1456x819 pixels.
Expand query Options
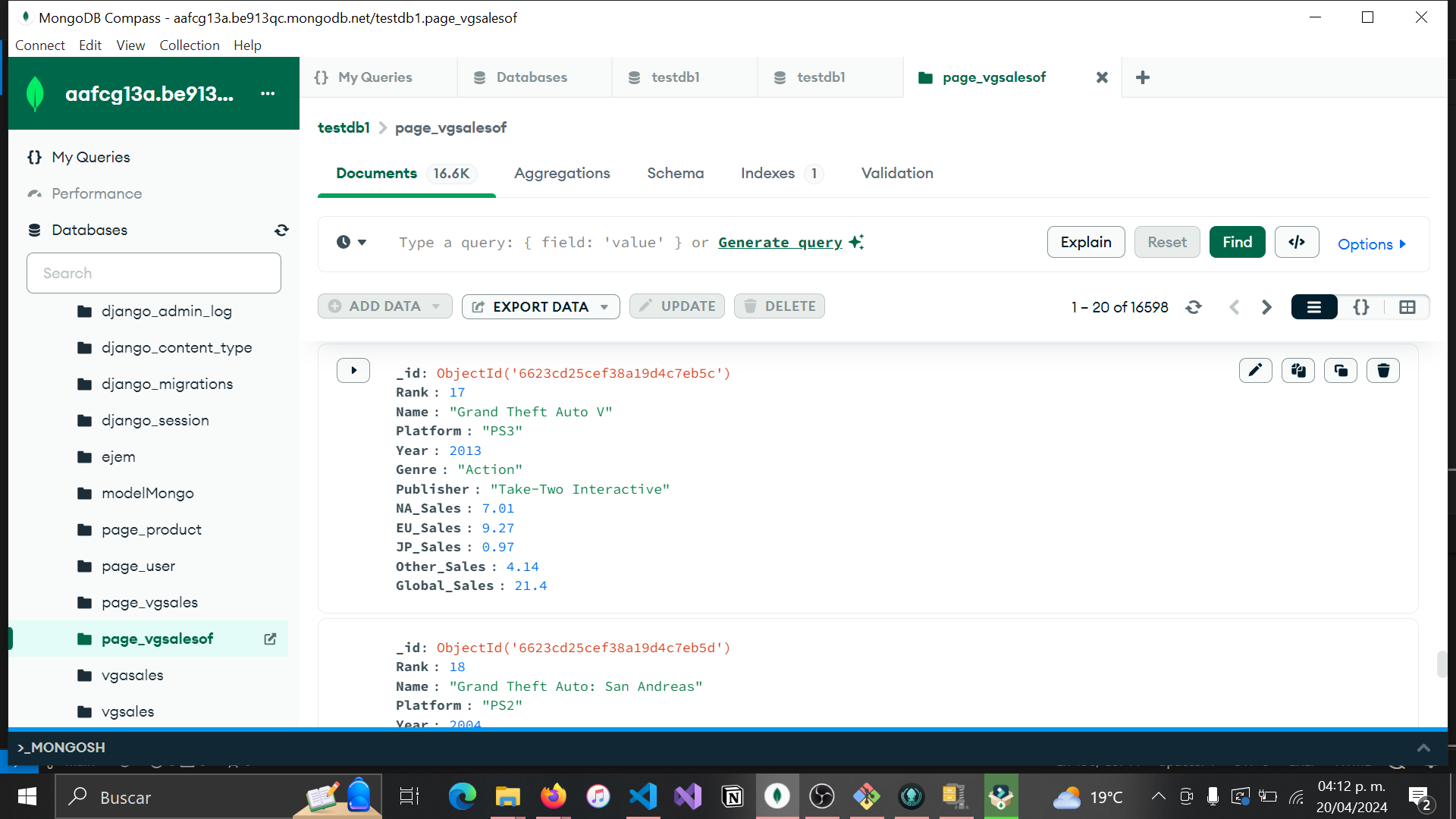click(x=1371, y=244)
